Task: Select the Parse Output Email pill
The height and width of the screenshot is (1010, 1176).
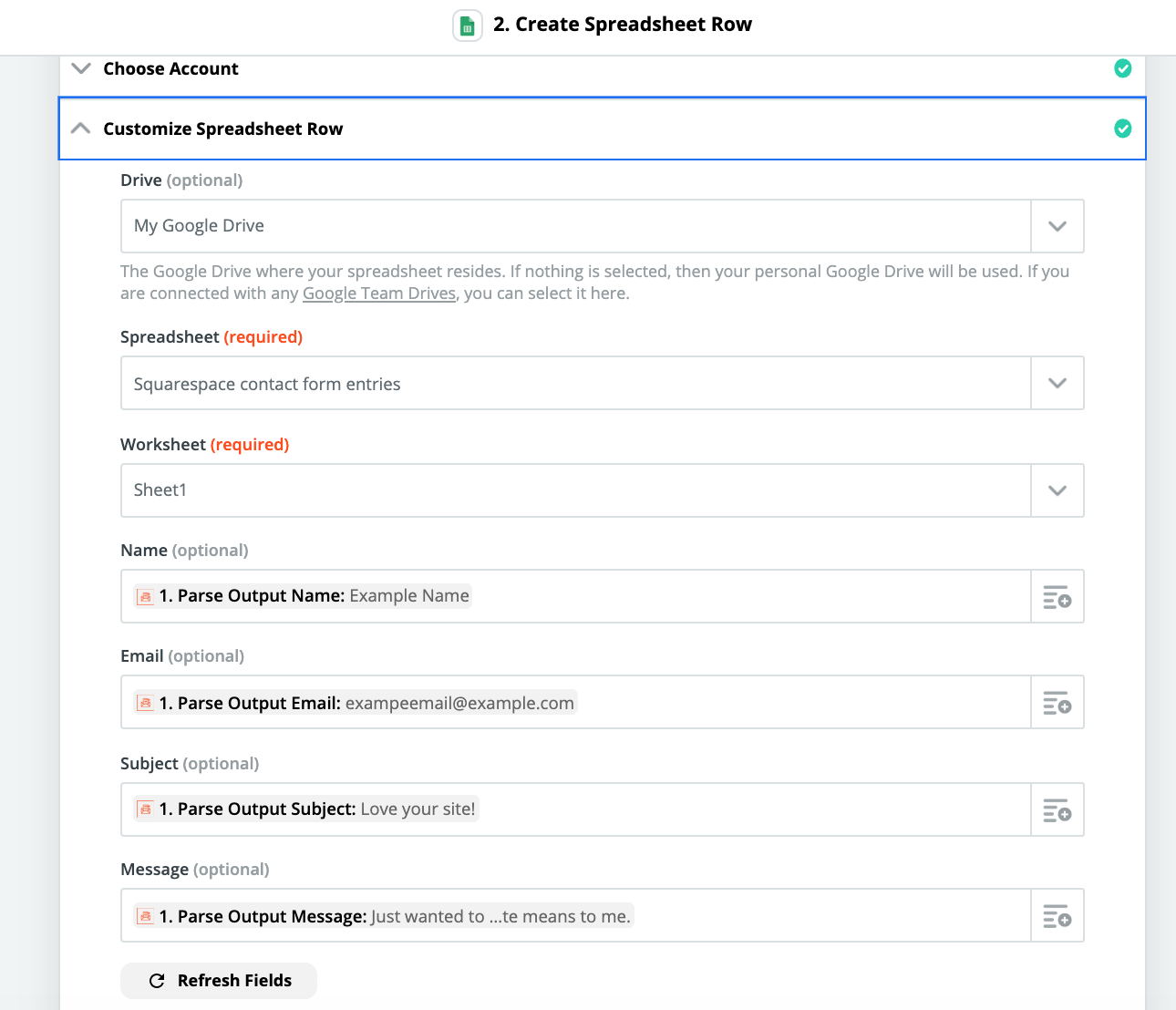Action: 356,703
